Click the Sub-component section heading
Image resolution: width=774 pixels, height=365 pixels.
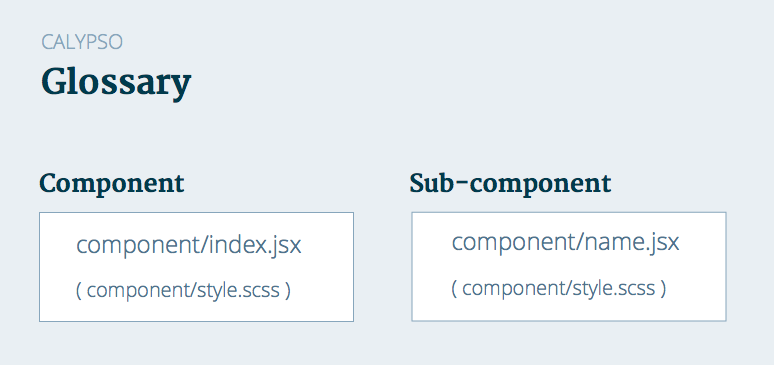tap(510, 183)
